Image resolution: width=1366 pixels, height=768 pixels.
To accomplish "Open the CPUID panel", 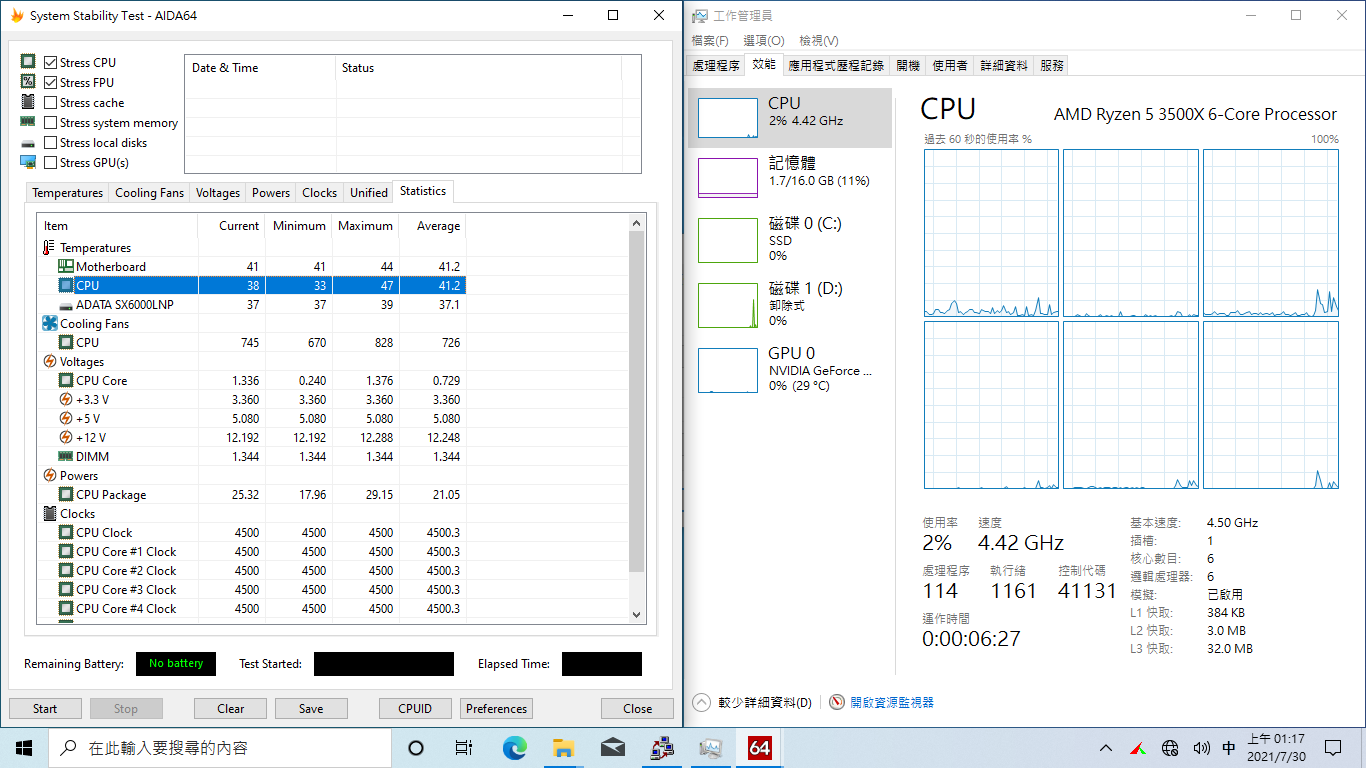I will click(415, 709).
